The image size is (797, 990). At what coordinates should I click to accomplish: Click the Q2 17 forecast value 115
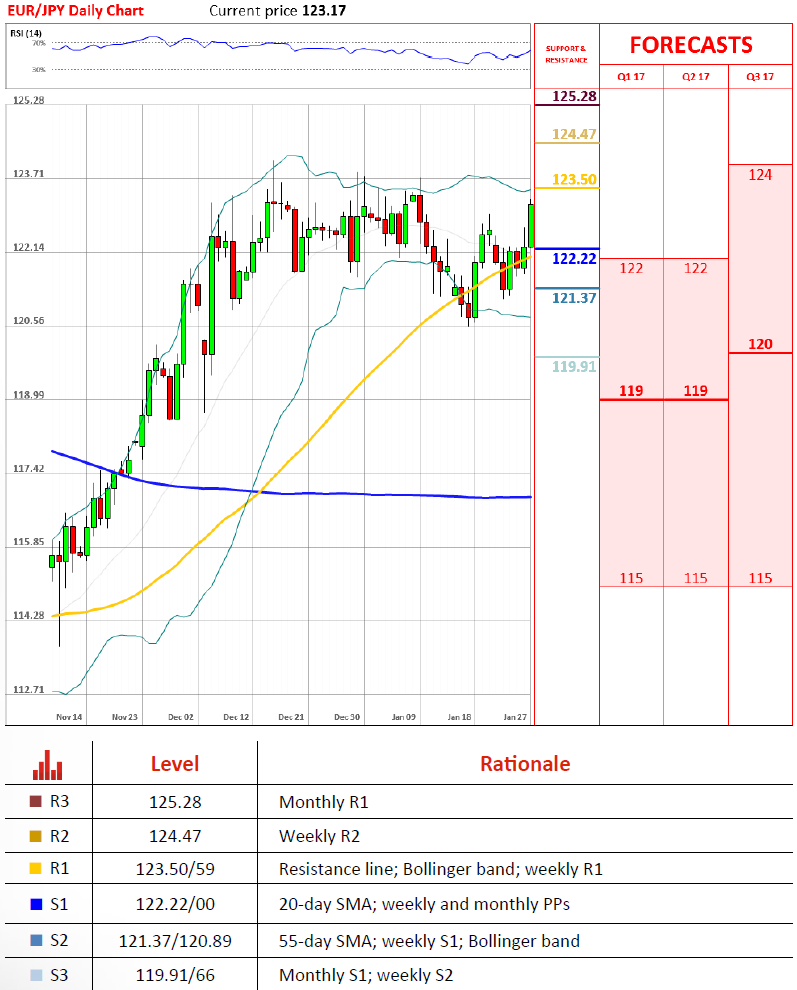695,578
